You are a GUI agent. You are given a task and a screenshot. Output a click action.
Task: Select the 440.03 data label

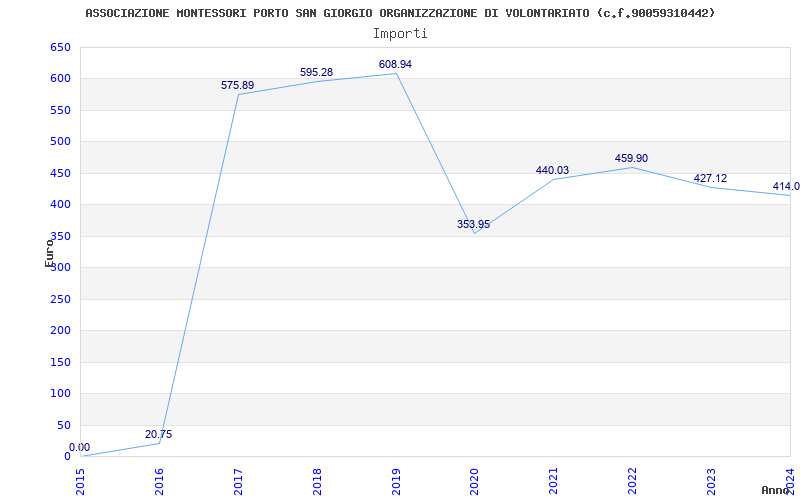552,170
